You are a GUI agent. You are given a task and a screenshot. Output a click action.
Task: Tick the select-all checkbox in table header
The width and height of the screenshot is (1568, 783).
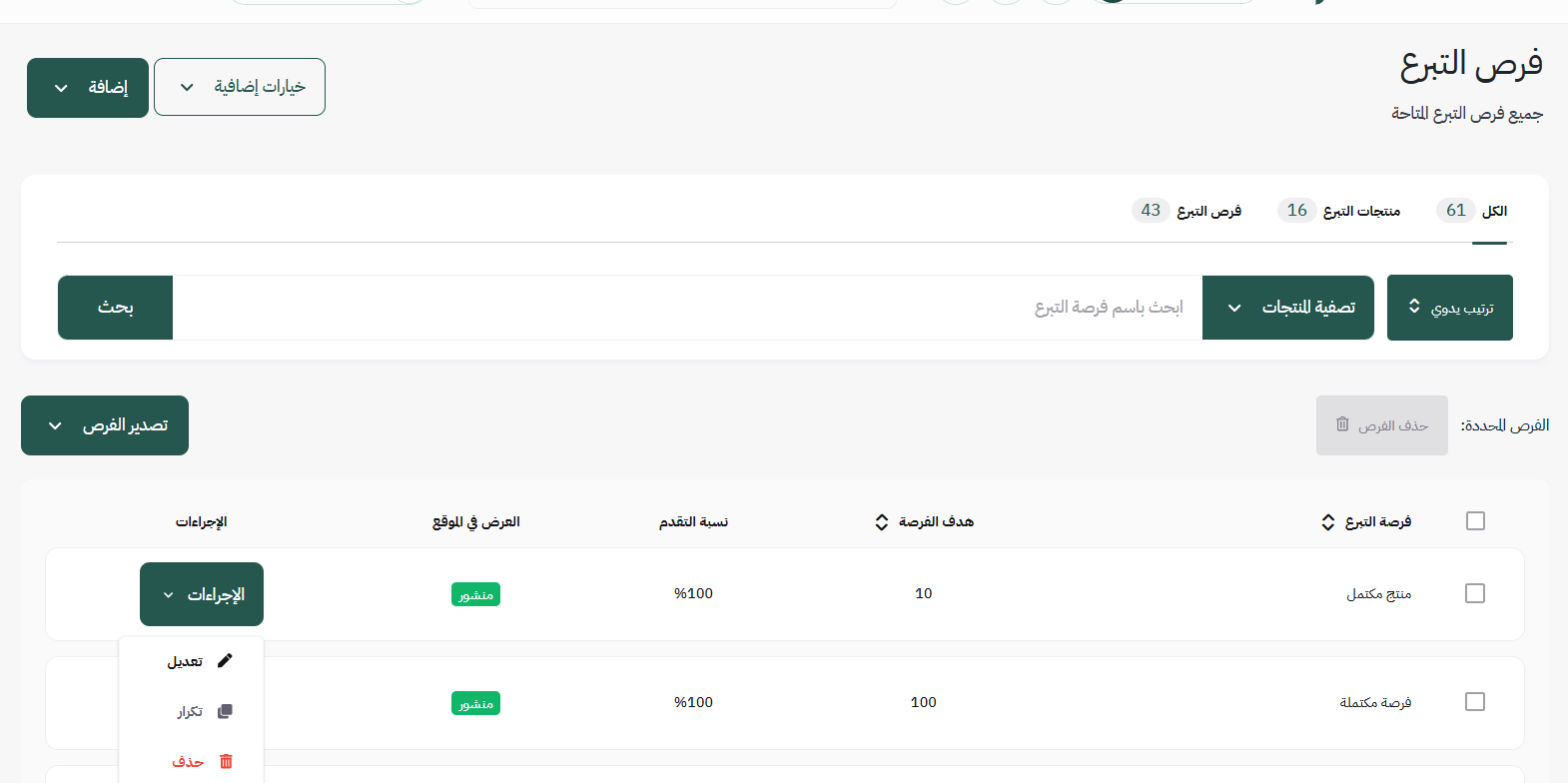pyautogui.click(x=1475, y=521)
